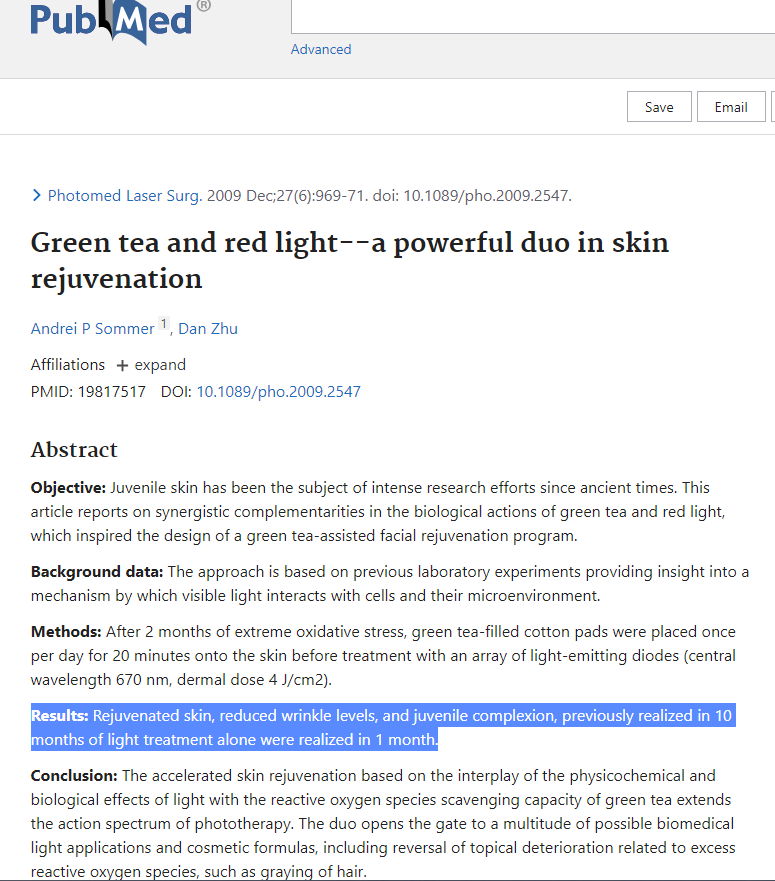775x881 pixels.
Task: Focus the PubMed search input field
Action: click(533, 17)
